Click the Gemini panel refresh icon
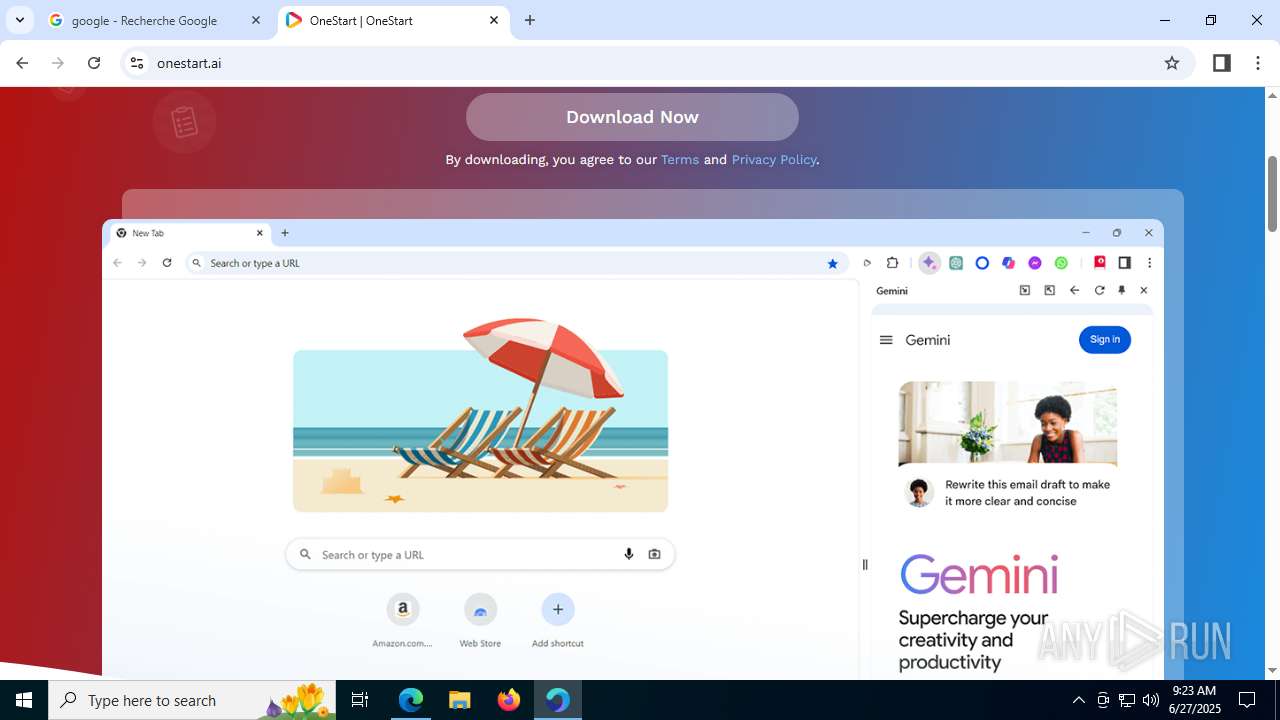The image size is (1280, 720). (x=1099, y=290)
